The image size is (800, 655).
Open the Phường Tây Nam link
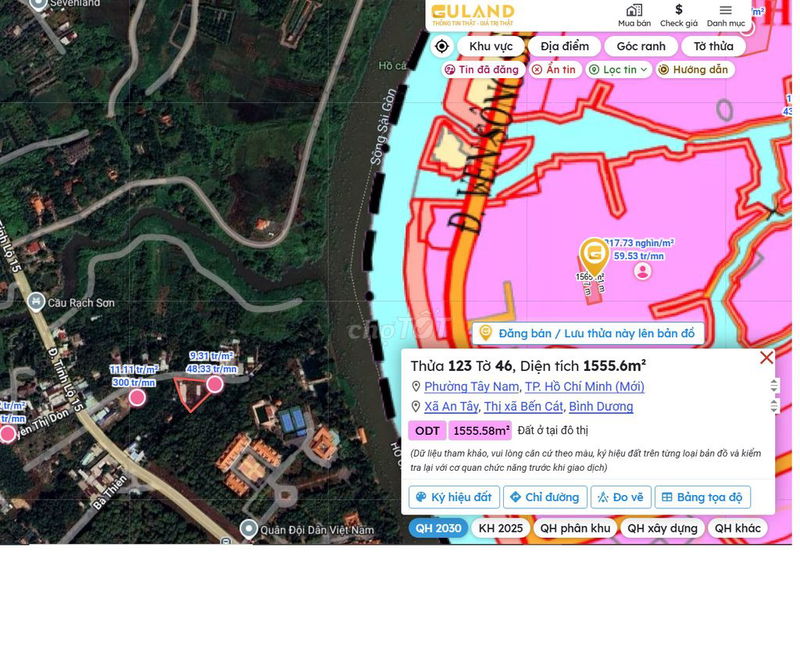click(x=471, y=386)
